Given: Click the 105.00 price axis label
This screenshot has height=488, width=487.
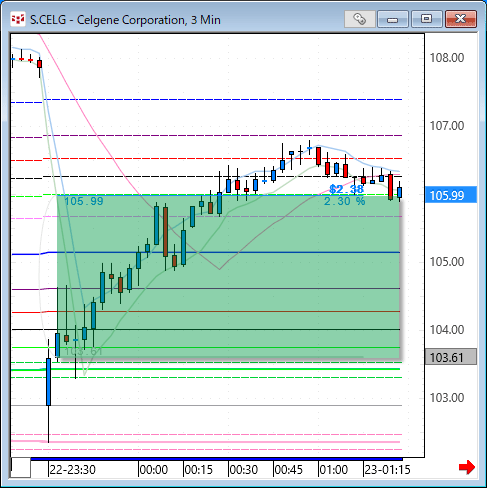Looking at the screenshot, I should coord(447,262).
